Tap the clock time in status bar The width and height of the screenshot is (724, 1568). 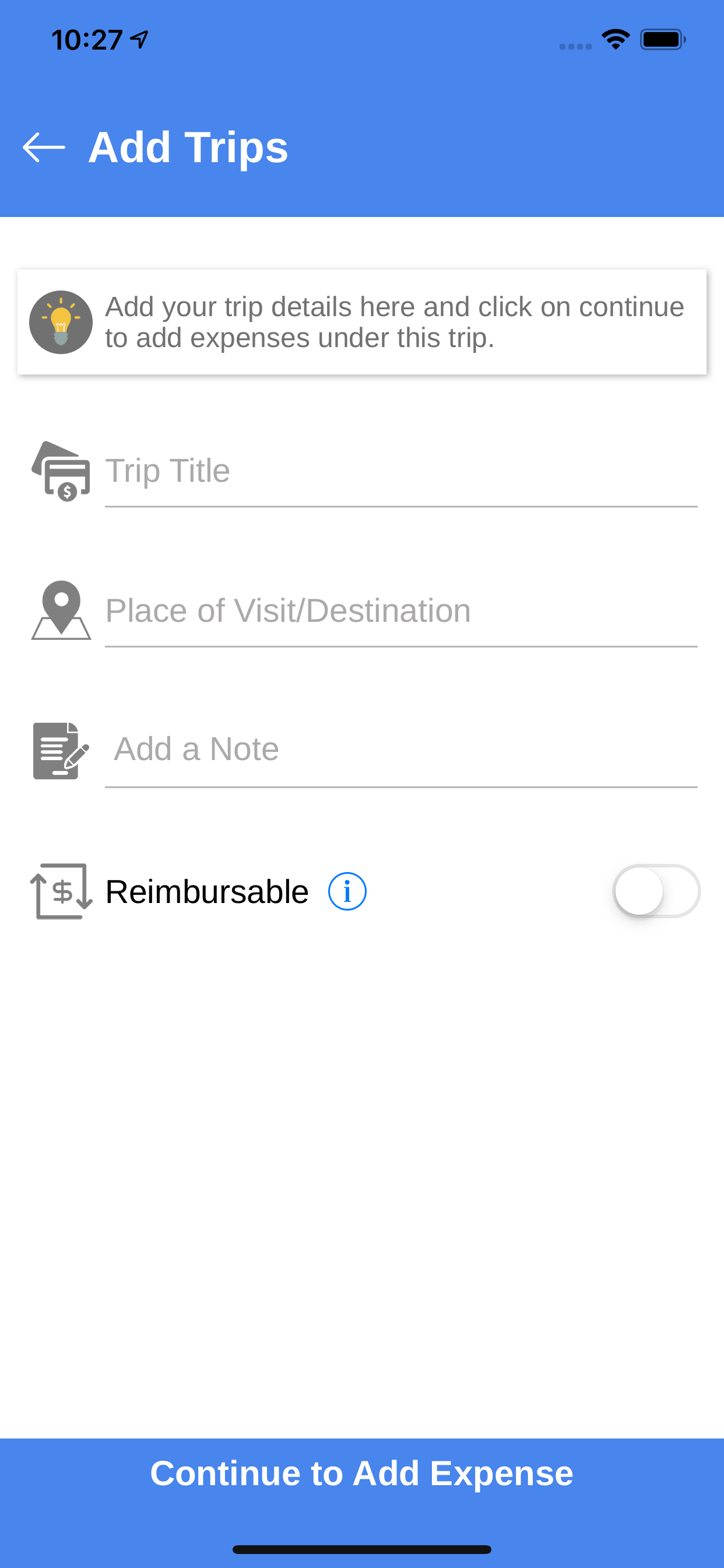pyautogui.click(x=87, y=40)
